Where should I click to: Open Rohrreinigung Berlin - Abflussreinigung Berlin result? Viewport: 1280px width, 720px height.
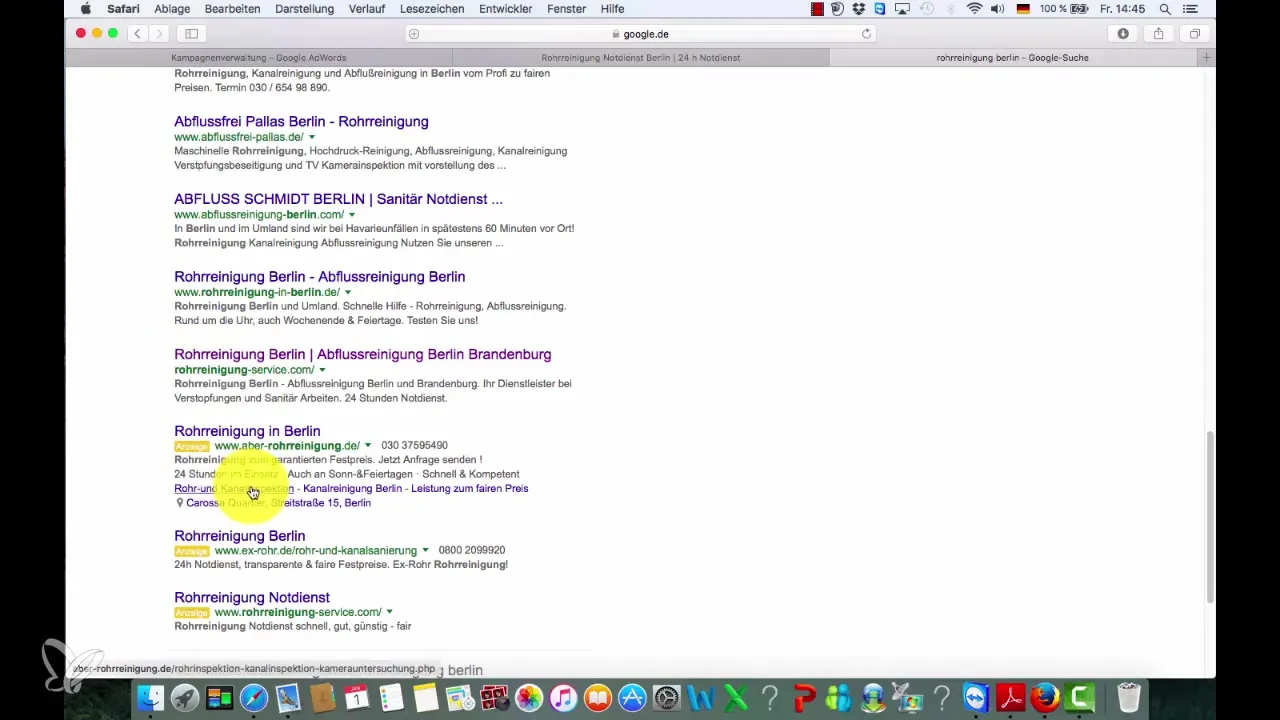click(319, 276)
